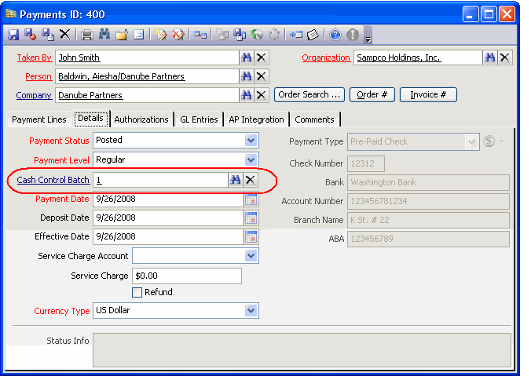Click the black X delete toolbar icon

point(65,34)
